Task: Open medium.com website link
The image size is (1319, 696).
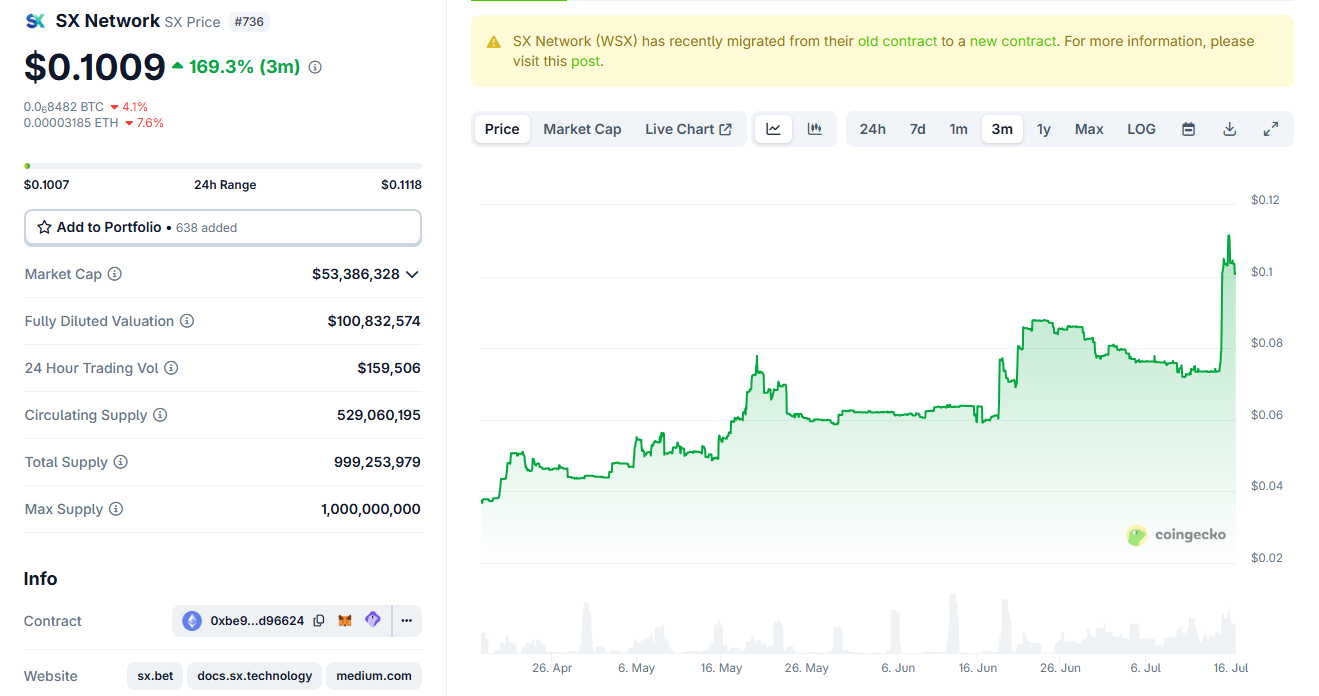Action: point(373,676)
